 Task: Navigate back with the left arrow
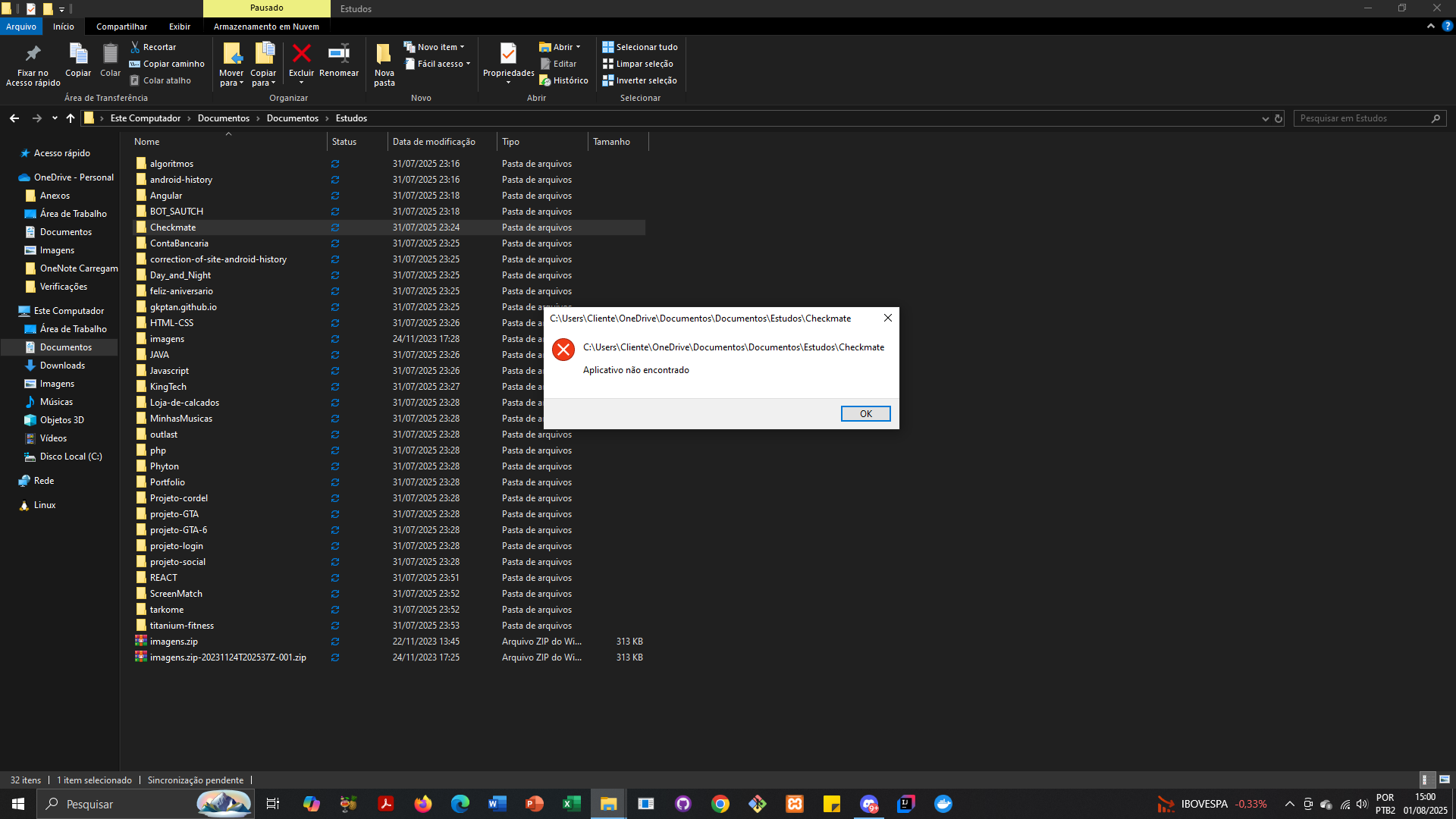point(14,118)
